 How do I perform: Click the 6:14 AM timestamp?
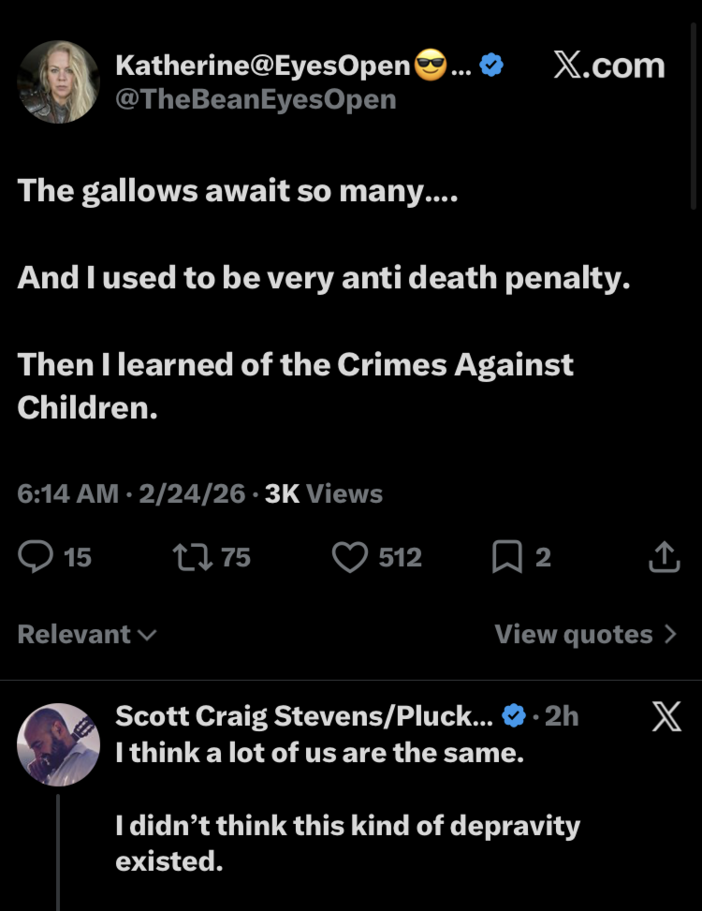pos(67,493)
